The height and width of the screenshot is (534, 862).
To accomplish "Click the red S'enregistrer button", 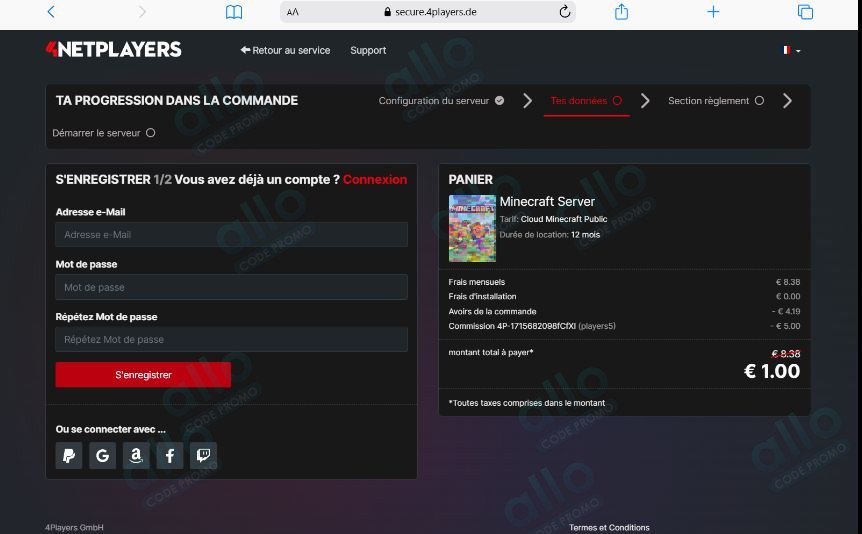I will click(x=143, y=375).
